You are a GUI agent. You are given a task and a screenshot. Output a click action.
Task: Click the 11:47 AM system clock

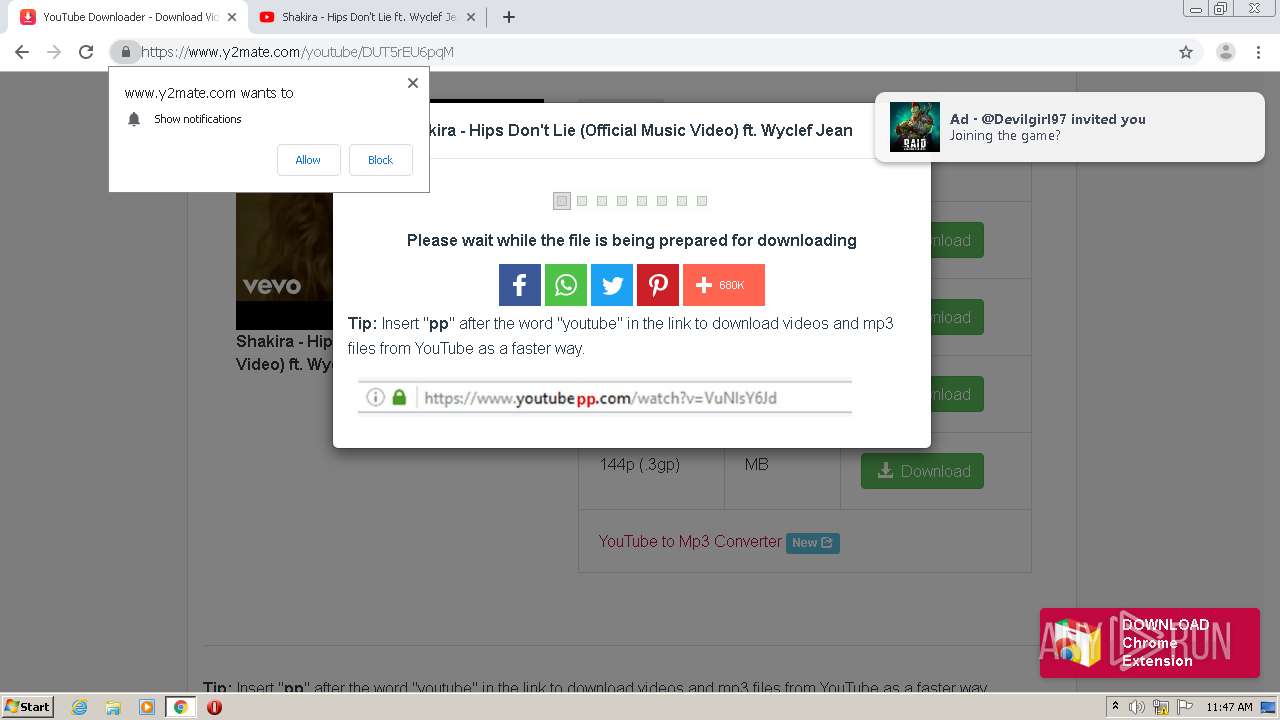1229,707
